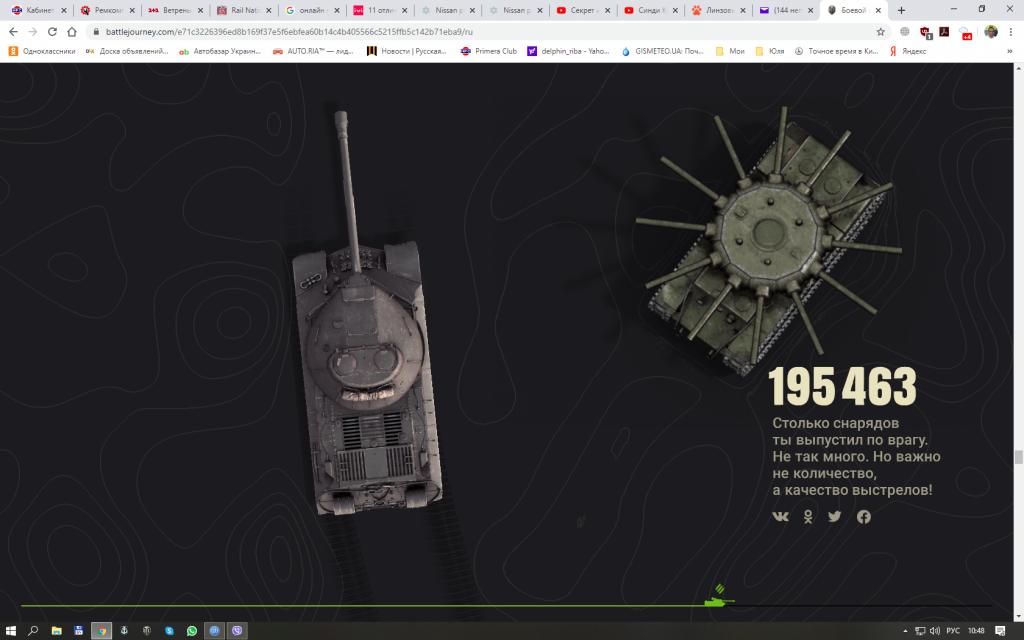Launch World of Tanks from the taskbar
This screenshot has width=1024, height=640.
(147, 631)
